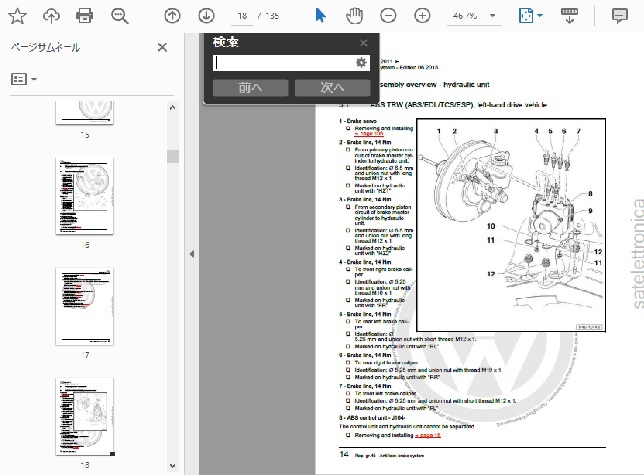Click the page number field in toolbar
This screenshot has height=475, width=644.
[242, 16]
